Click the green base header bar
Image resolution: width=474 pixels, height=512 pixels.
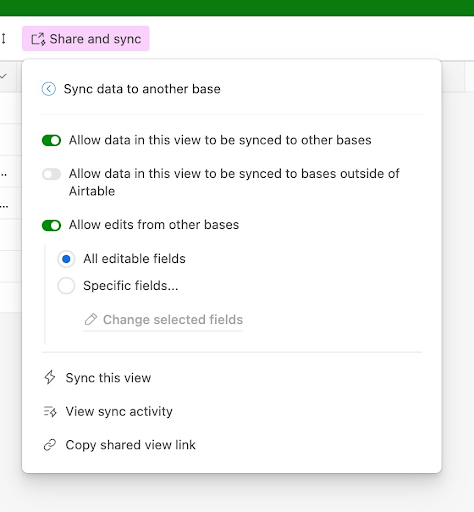coord(237,8)
